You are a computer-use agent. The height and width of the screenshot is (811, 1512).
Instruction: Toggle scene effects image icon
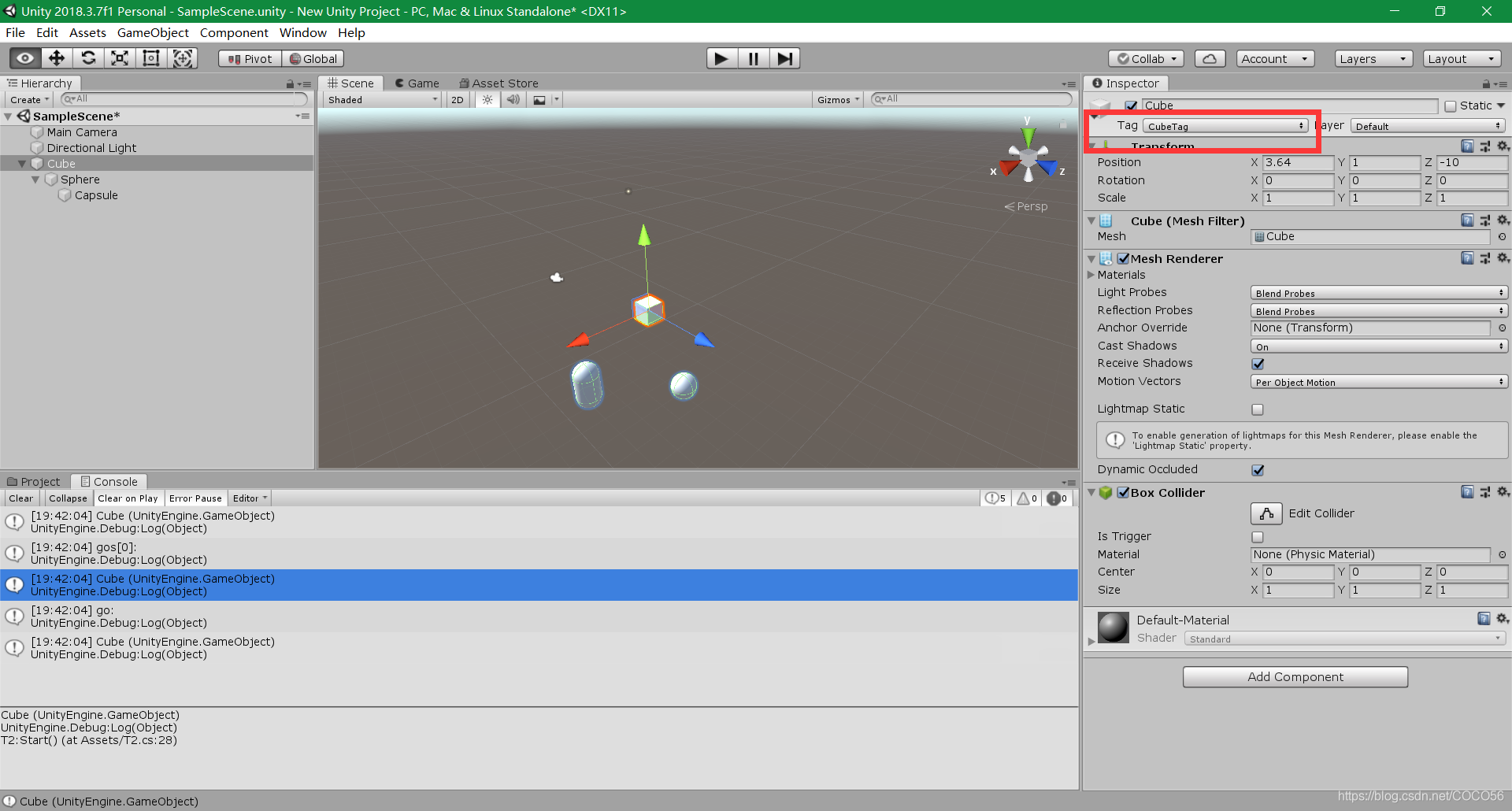(x=539, y=100)
